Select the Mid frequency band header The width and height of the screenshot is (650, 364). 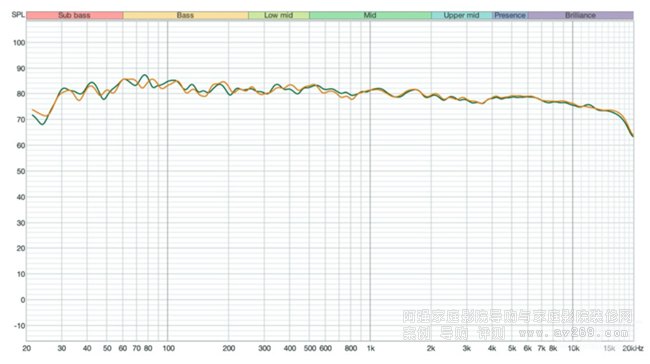coord(370,15)
